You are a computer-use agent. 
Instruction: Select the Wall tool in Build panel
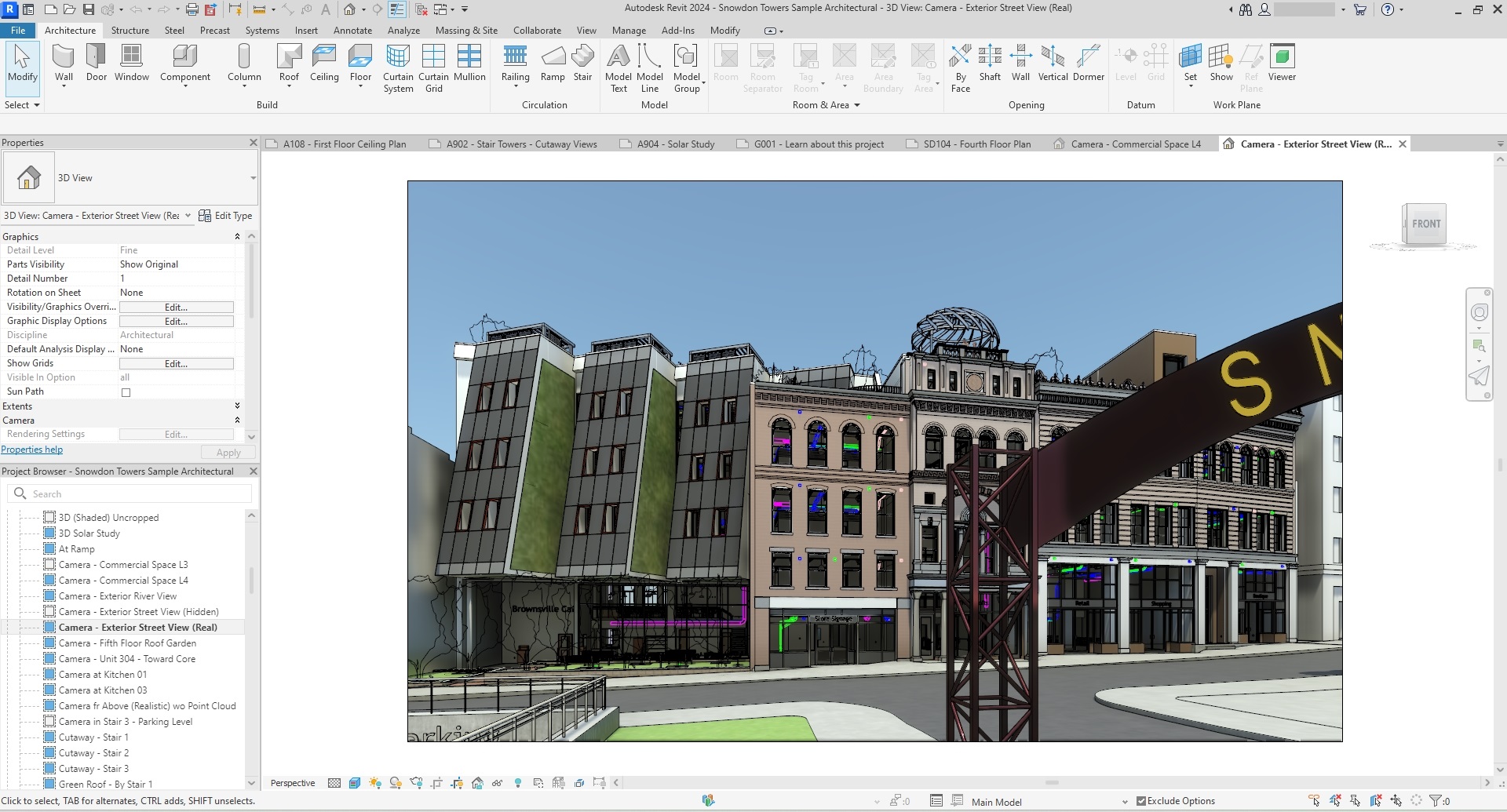tap(63, 63)
